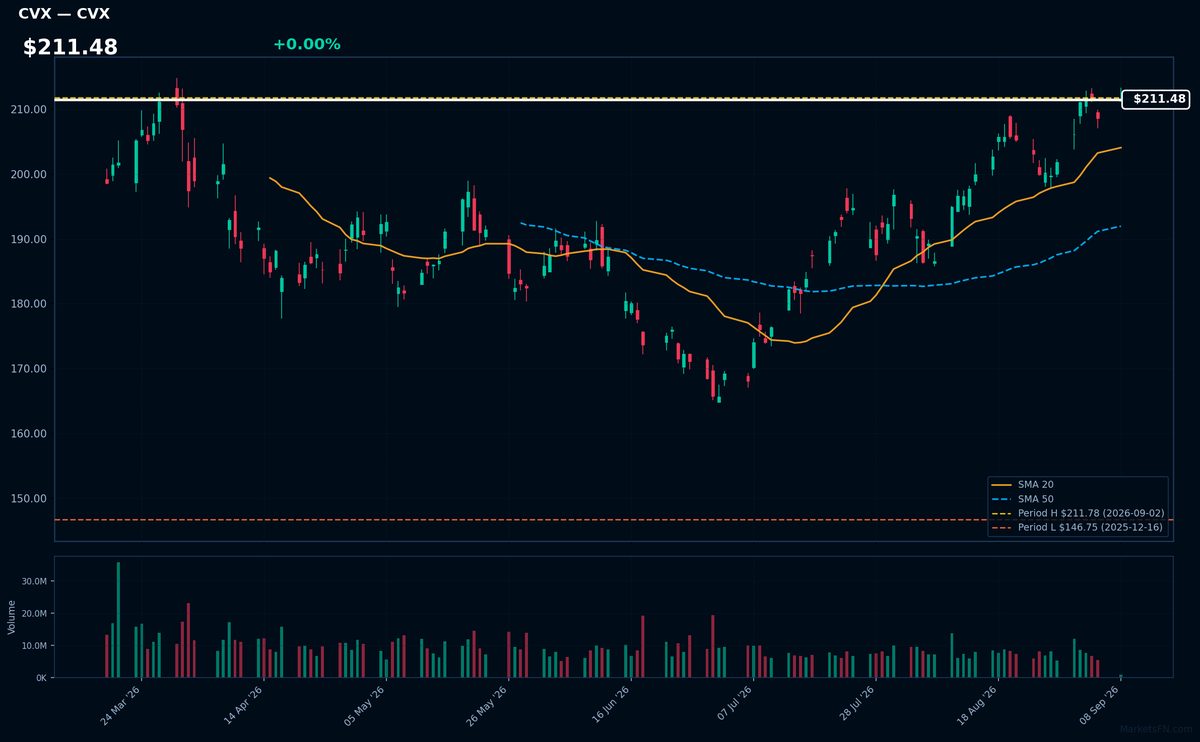Click the $211.48 headline price
This screenshot has width=1200, height=742.
(70, 47)
